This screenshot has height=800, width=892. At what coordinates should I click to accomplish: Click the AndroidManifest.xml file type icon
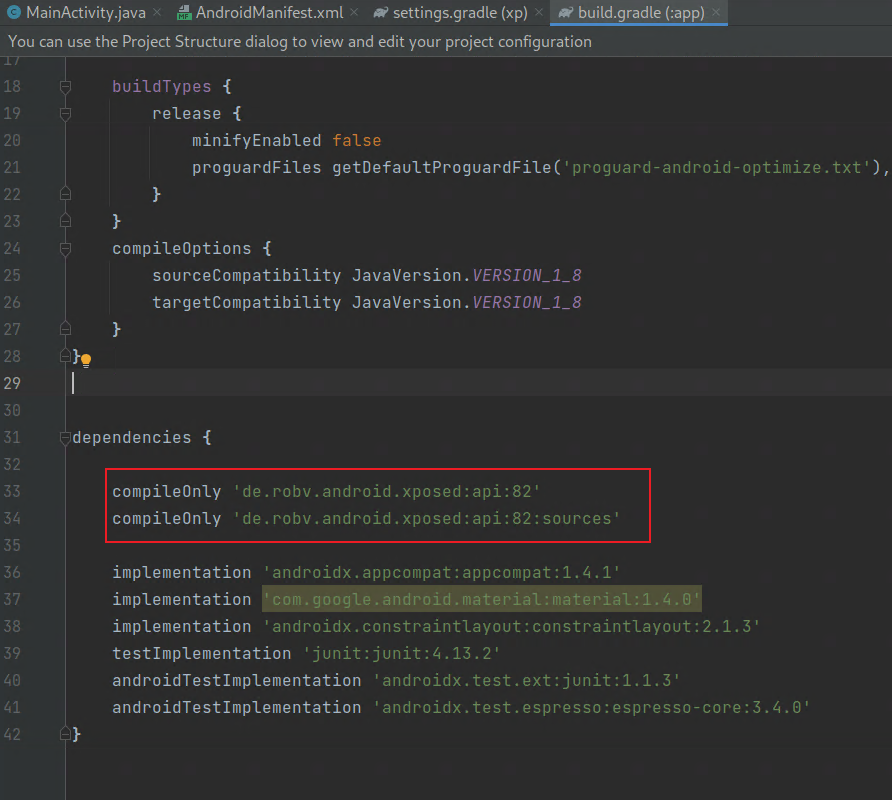pyautogui.click(x=183, y=13)
